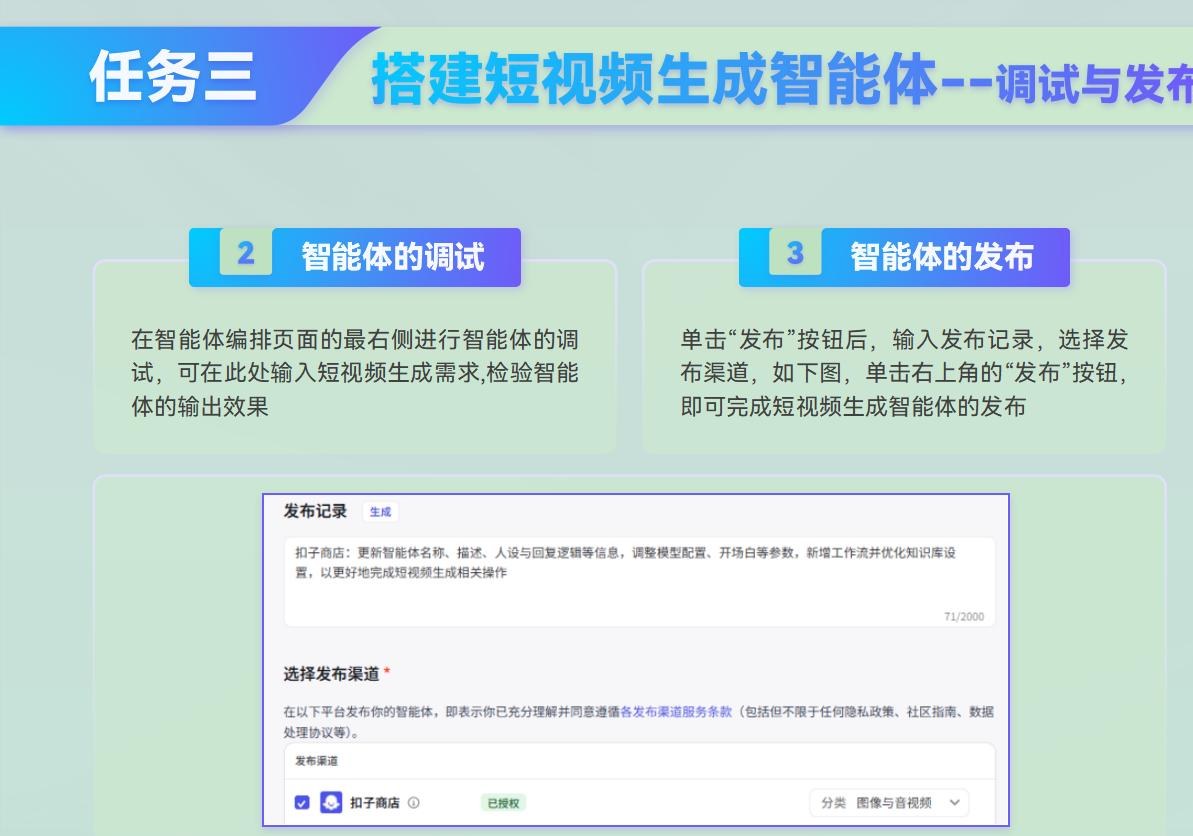Click into the 发布记录 text area

click(639, 582)
